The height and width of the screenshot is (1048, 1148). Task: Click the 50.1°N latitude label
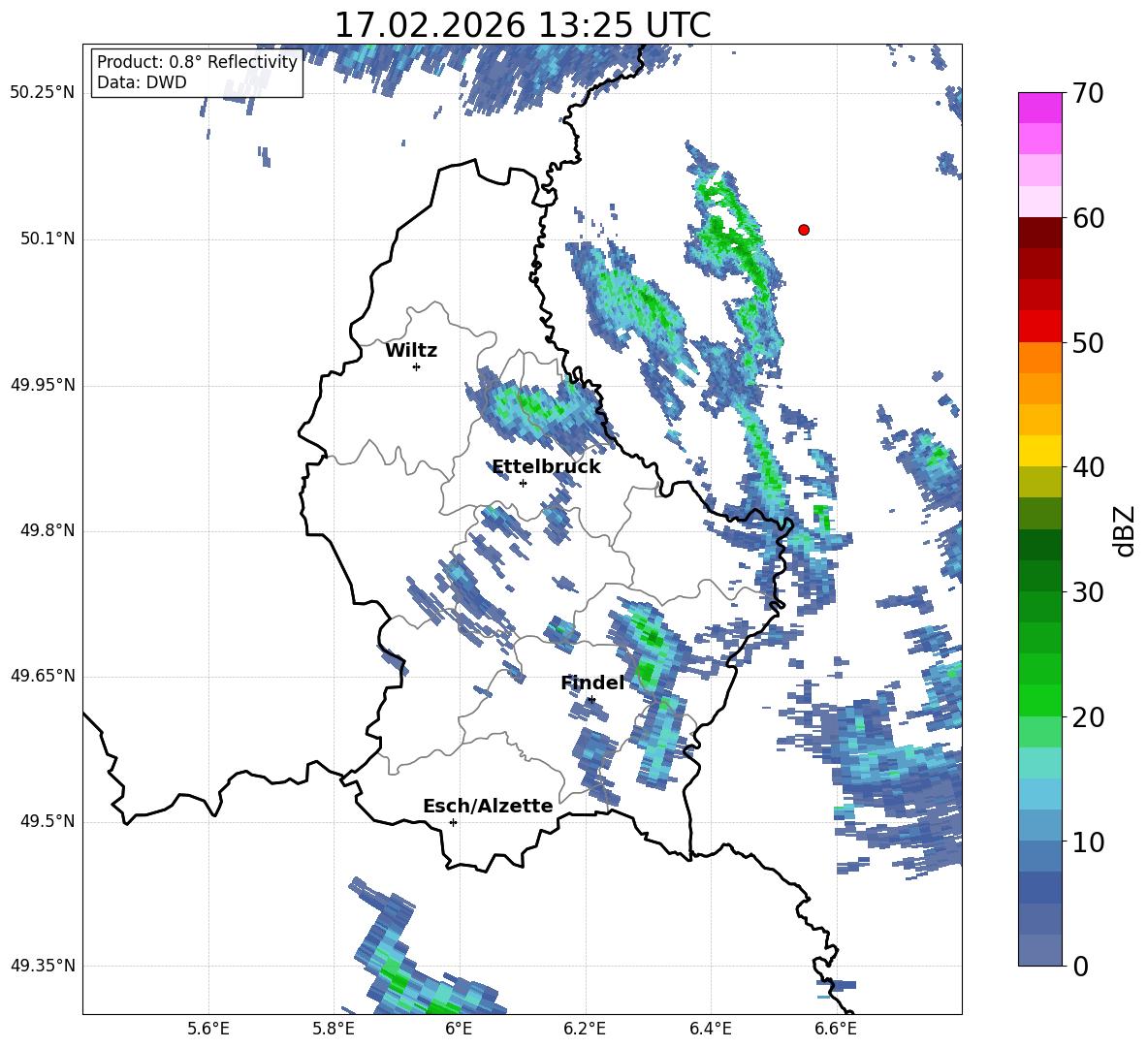pos(47,238)
